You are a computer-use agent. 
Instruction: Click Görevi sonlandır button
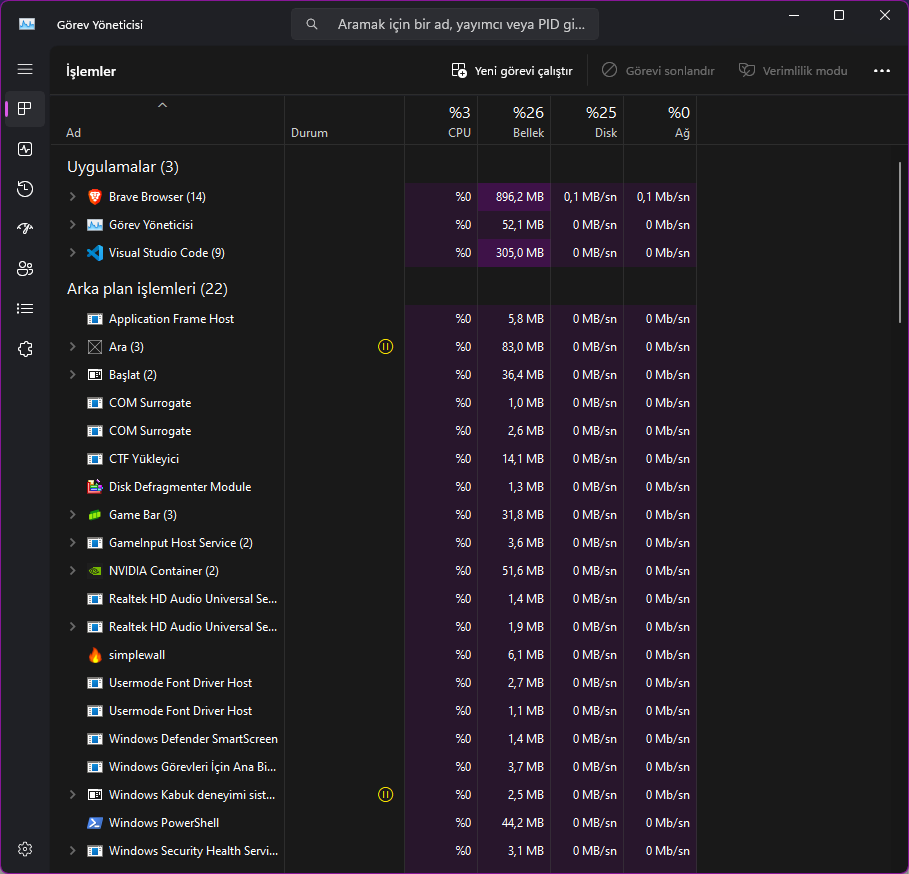[x=658, y=71]
